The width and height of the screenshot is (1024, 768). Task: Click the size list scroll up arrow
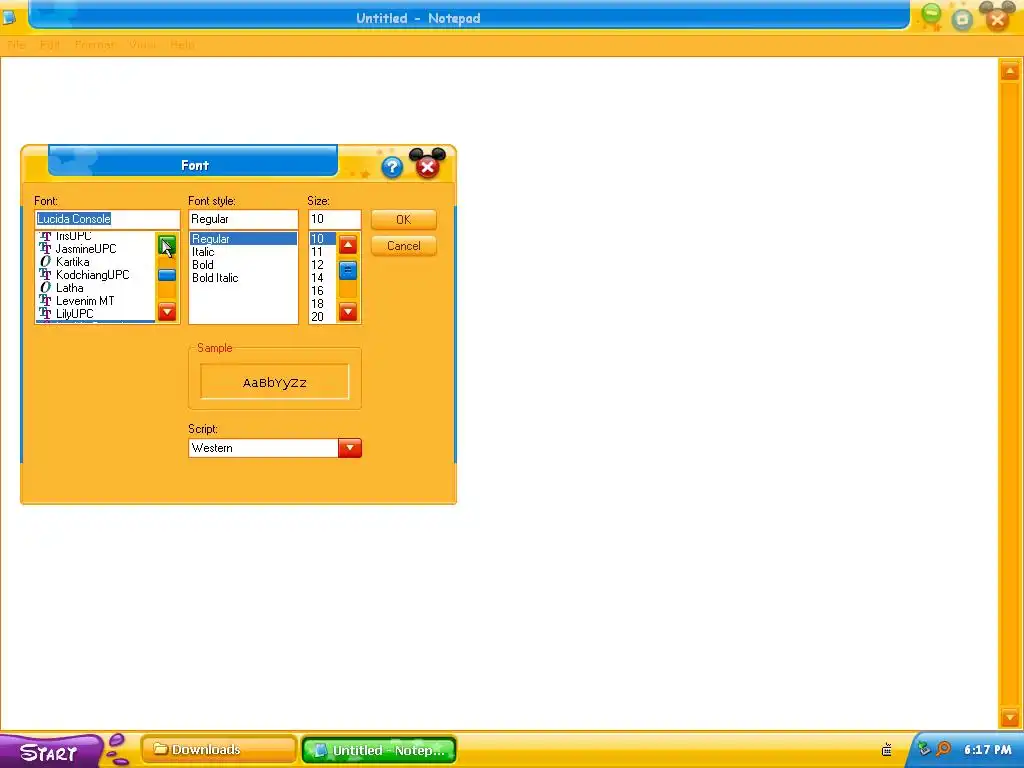click(348, 246)
